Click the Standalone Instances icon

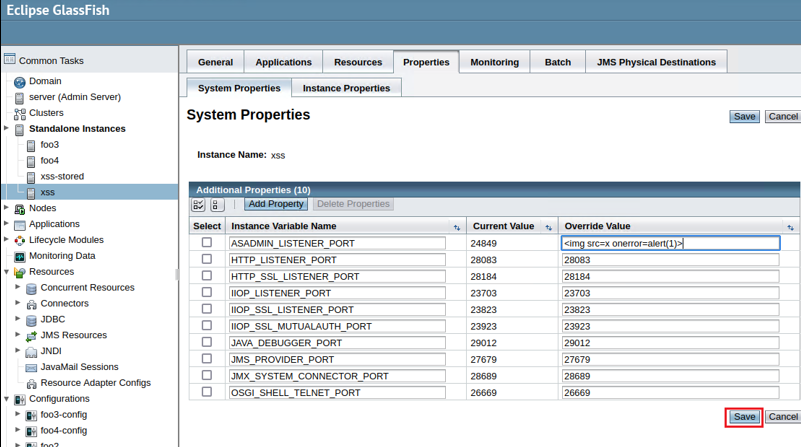pyautogui.click(x=19, y=129)
